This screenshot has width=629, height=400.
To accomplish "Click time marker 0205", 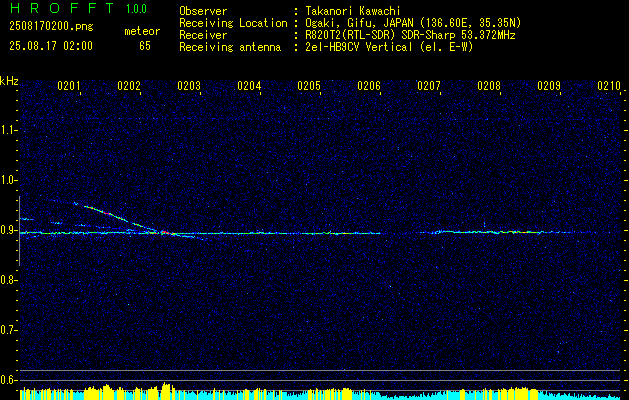I will pos(309,86).
